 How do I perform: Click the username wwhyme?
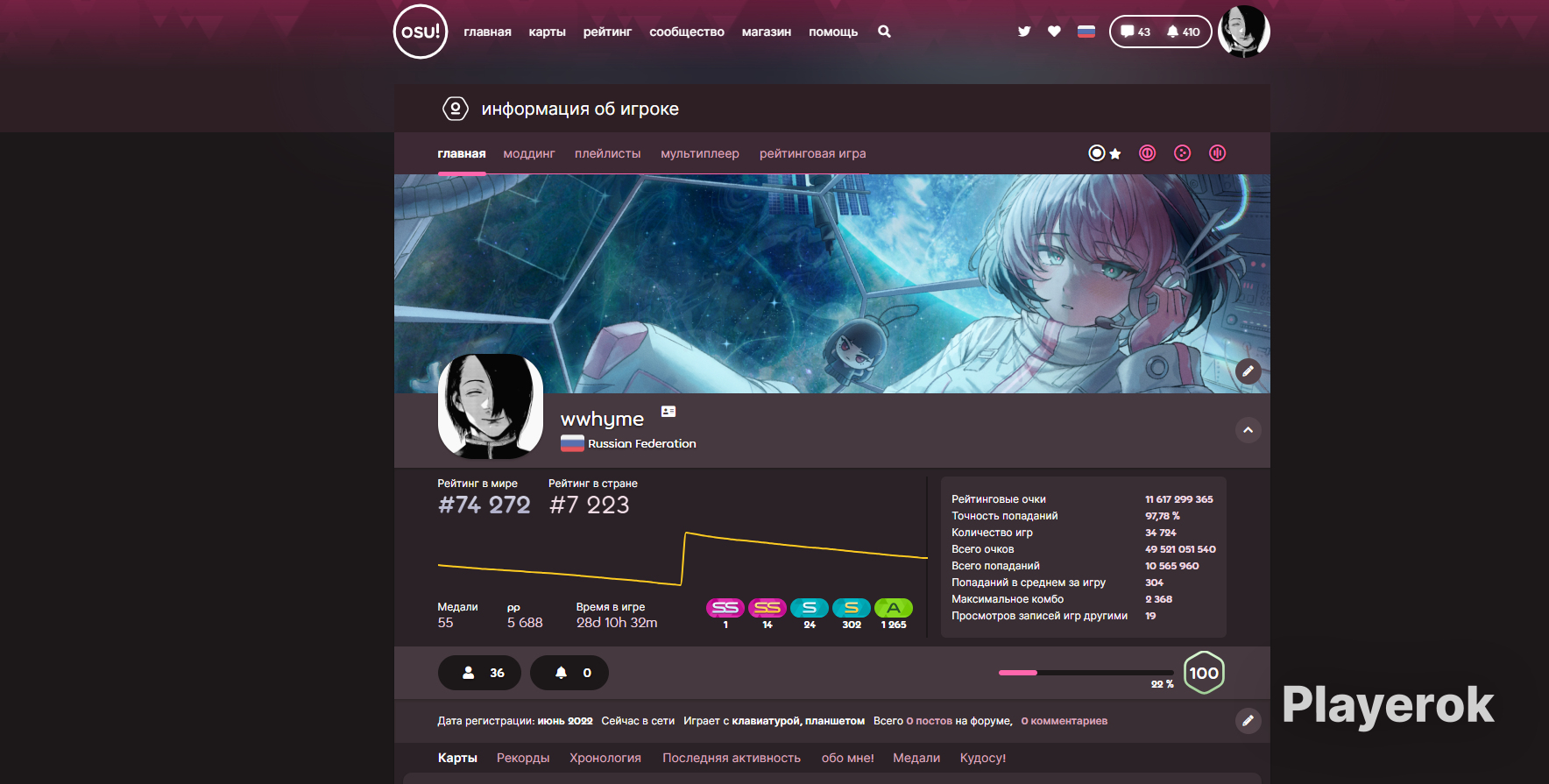pyautogui.click(x=602, y=420)
